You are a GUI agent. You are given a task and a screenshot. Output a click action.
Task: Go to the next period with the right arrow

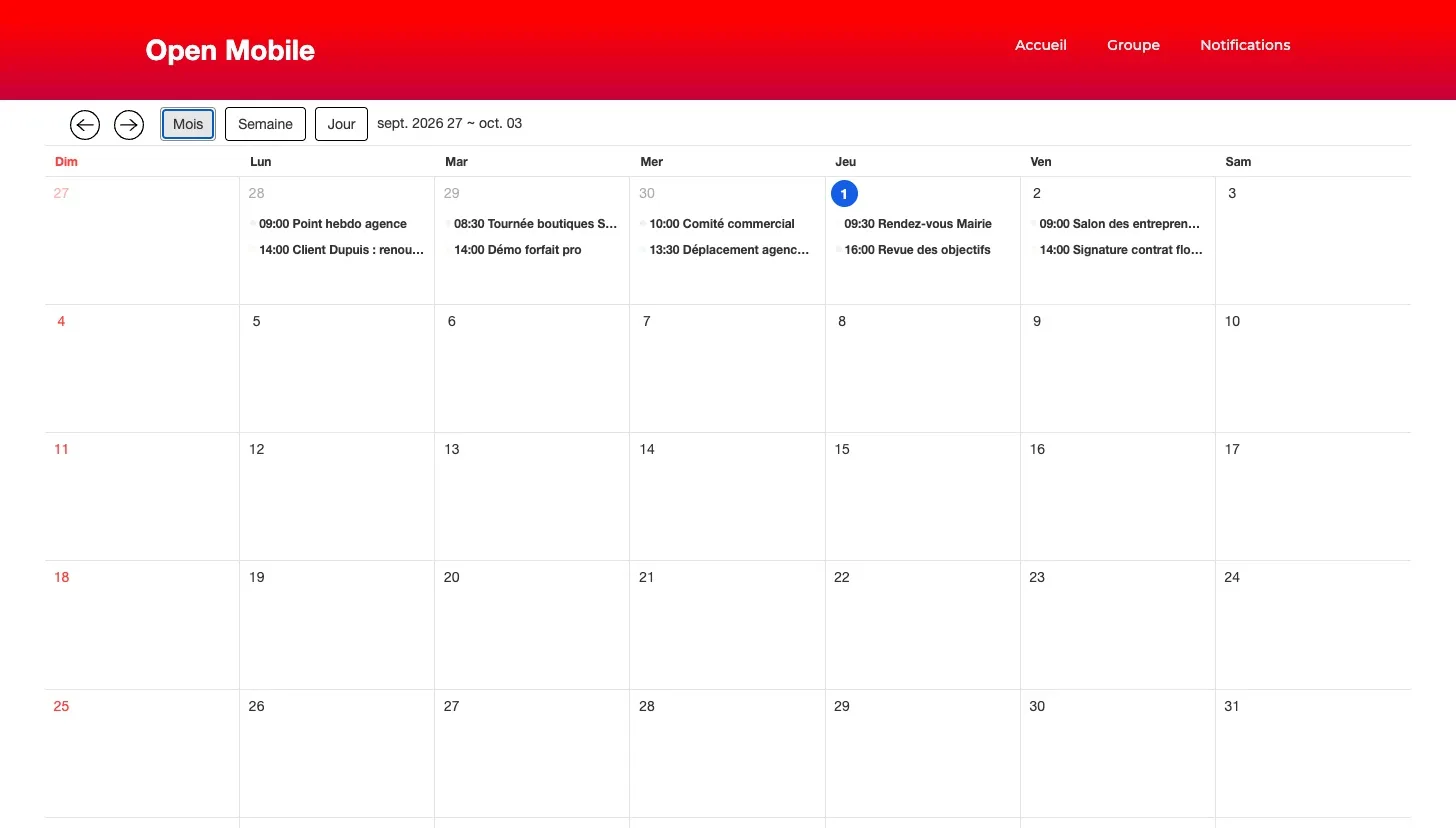129,124
